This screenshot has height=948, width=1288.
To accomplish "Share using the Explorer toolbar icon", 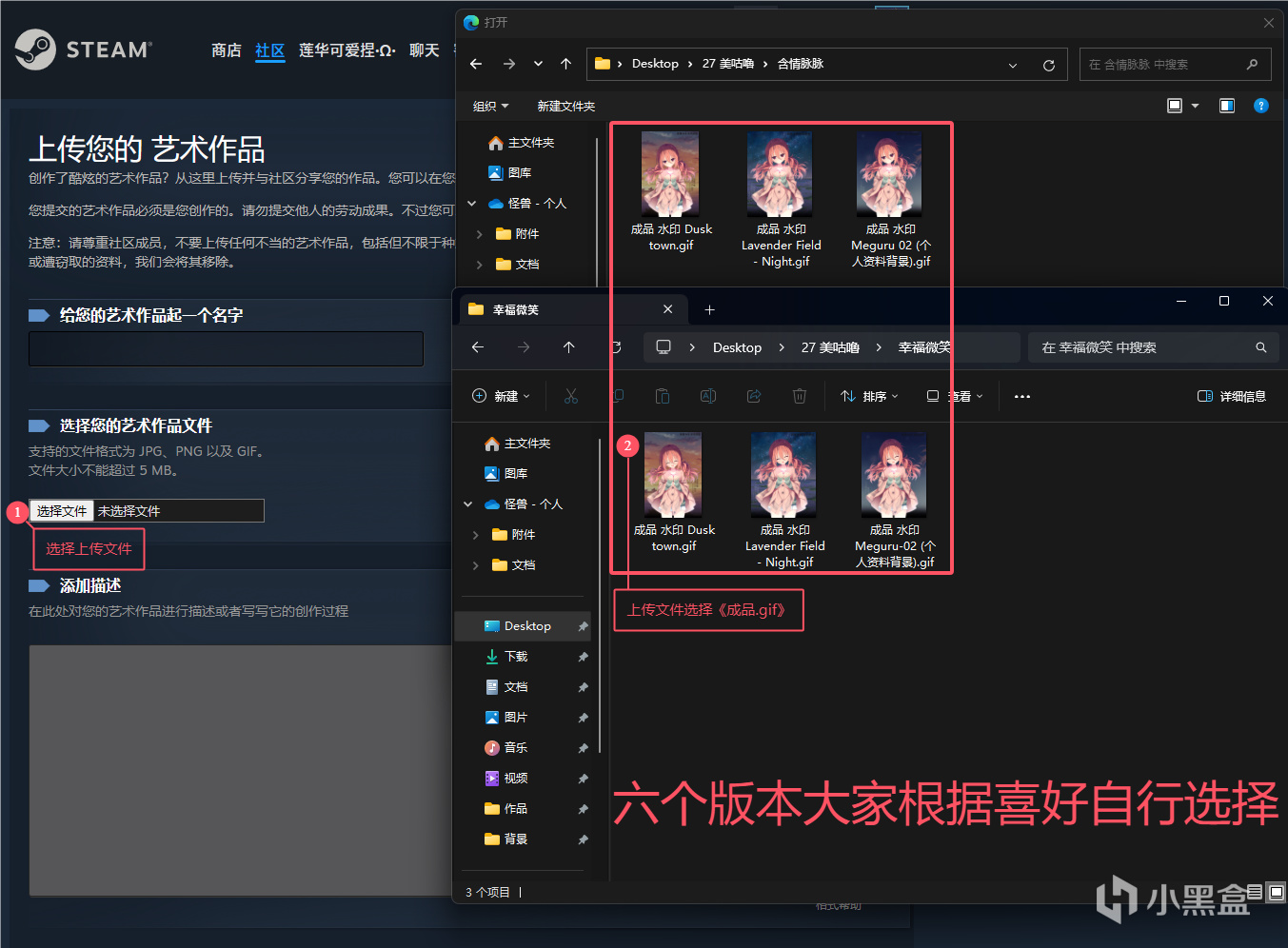I will tap(754, 396).
